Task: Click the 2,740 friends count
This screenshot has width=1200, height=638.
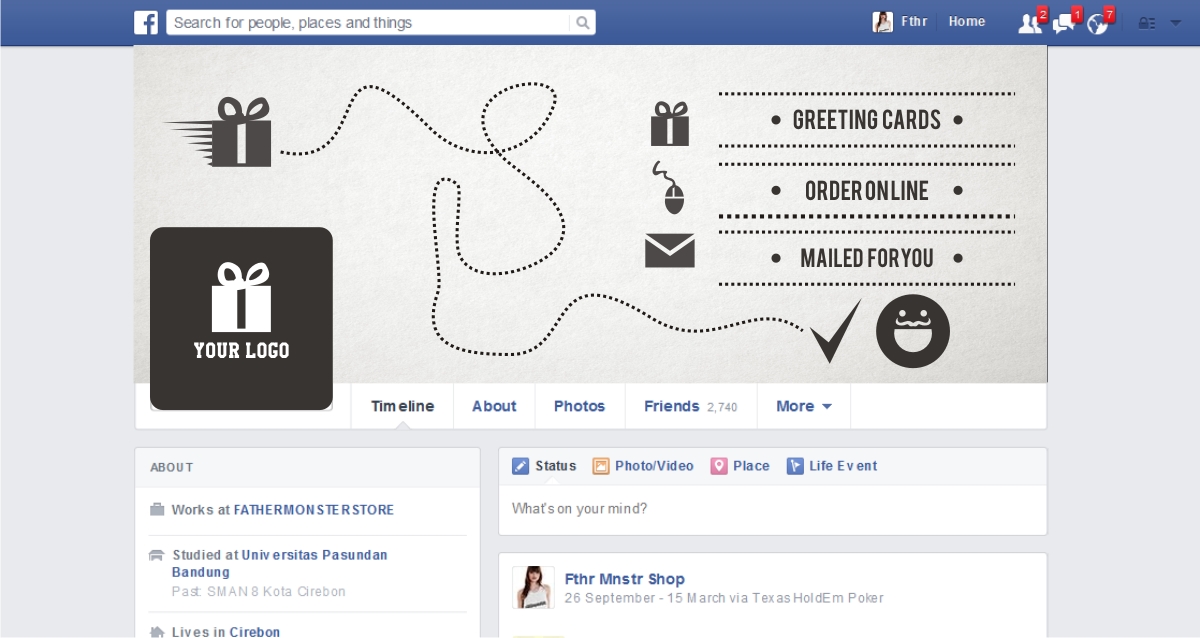Action: coord(722,407)
